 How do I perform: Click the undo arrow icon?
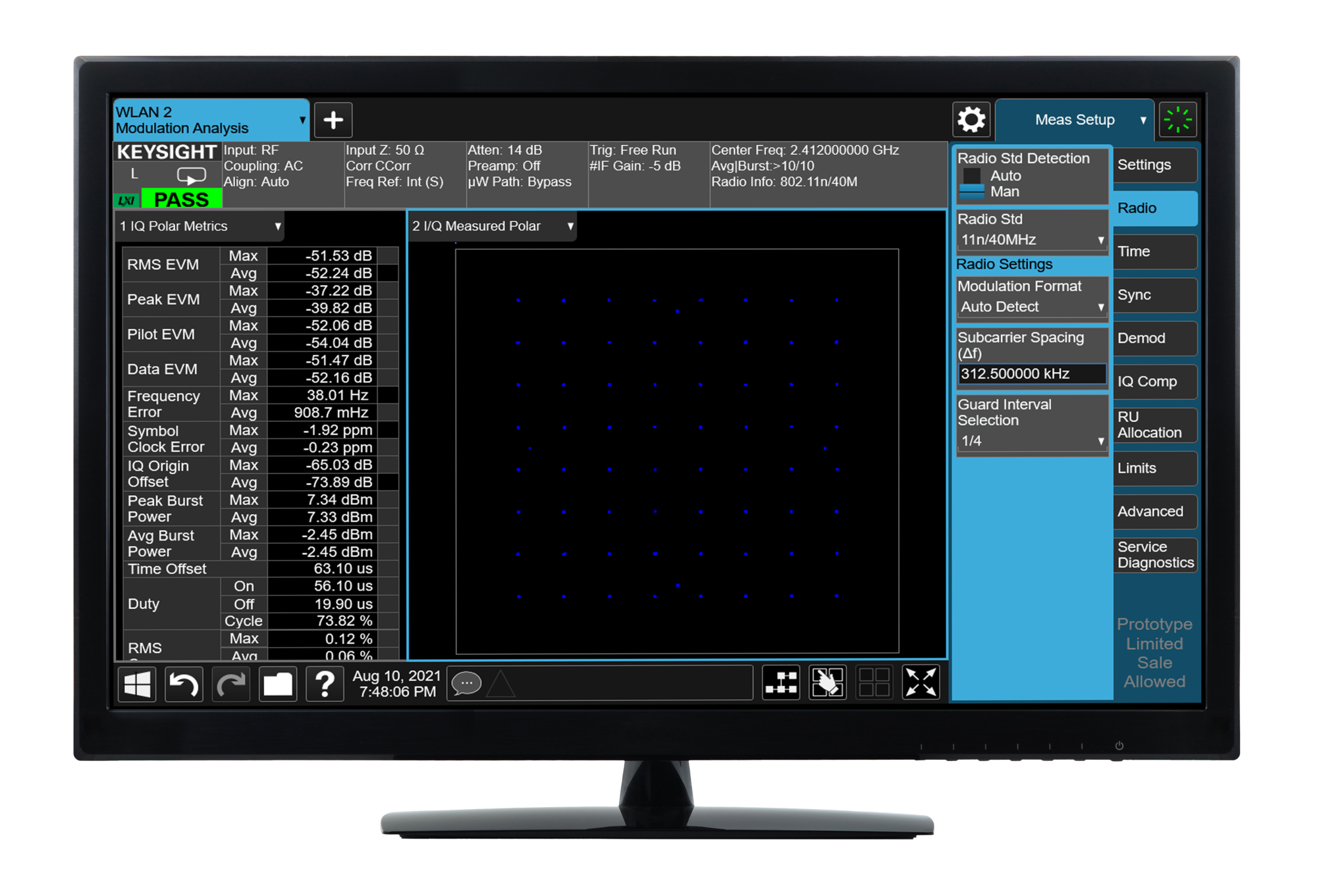(184, 685)
